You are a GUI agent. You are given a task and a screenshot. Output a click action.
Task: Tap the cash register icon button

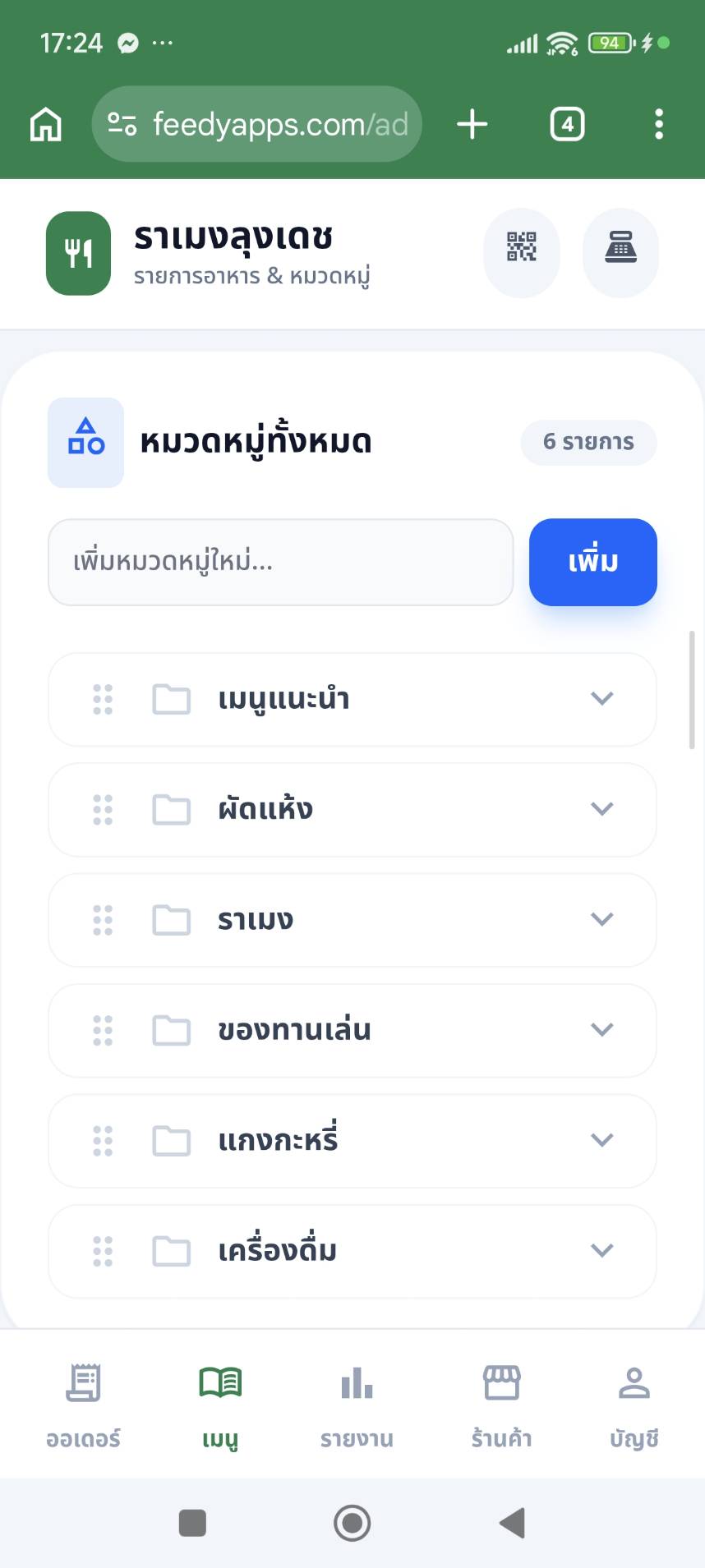(x=620, y=246)
